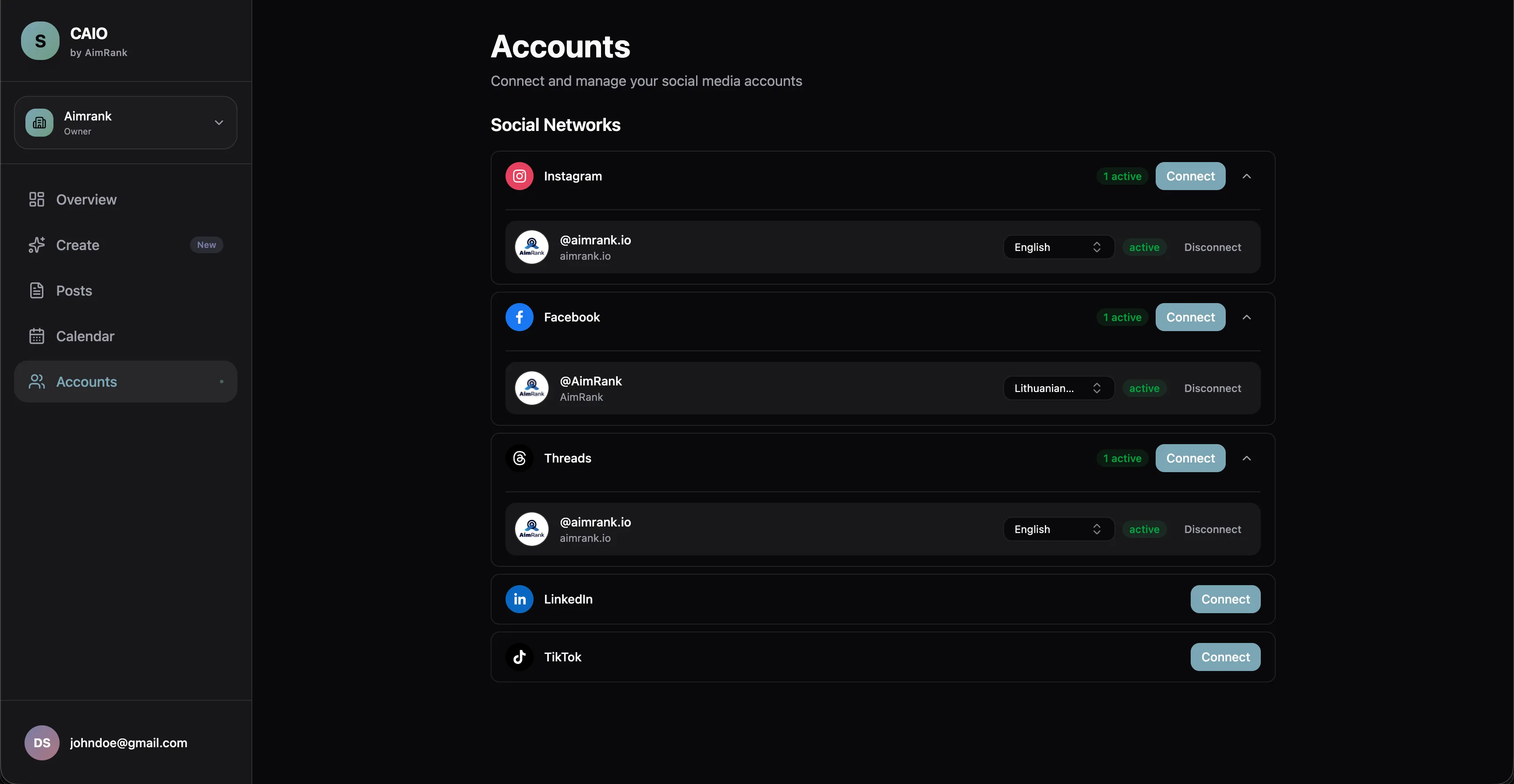
Task: Click the Facebook network icon
Action: 520,317
